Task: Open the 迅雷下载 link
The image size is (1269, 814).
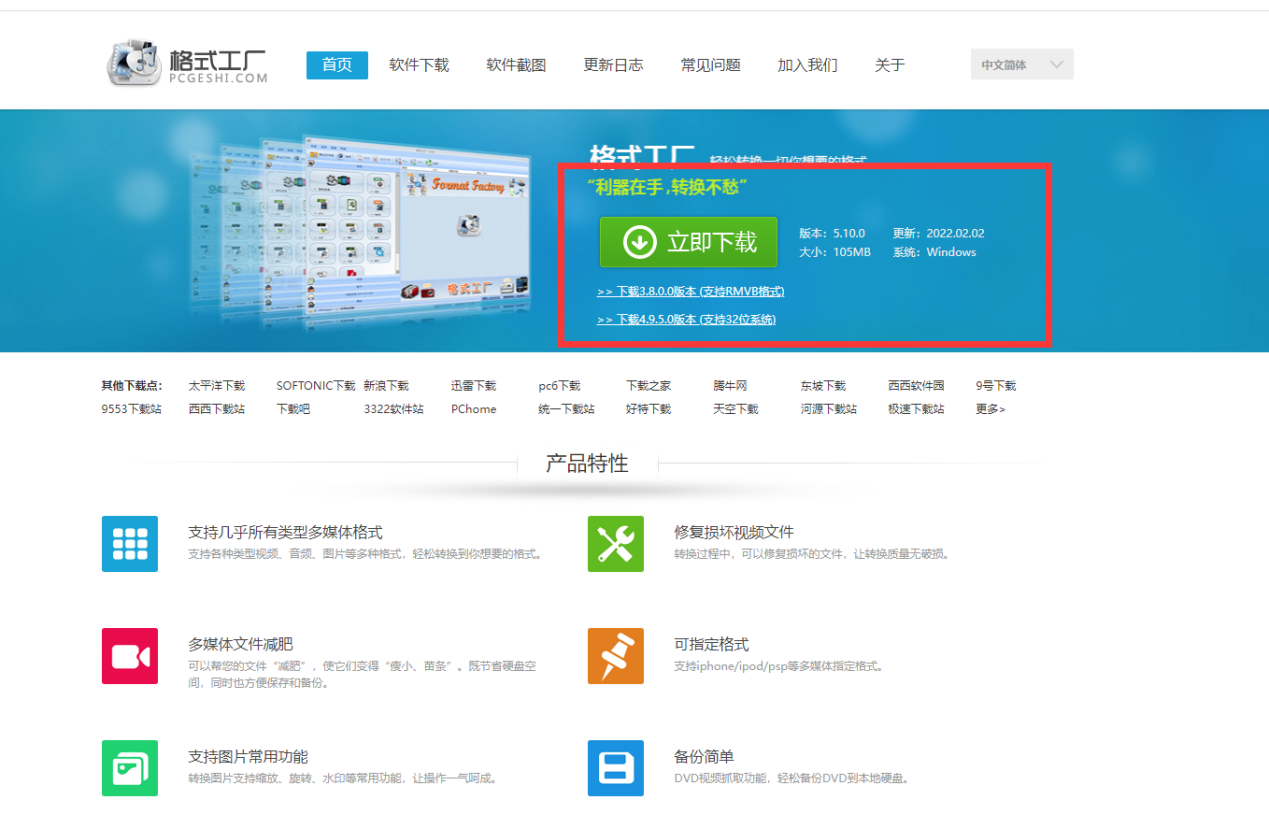Action: click(x=473, y=386)
